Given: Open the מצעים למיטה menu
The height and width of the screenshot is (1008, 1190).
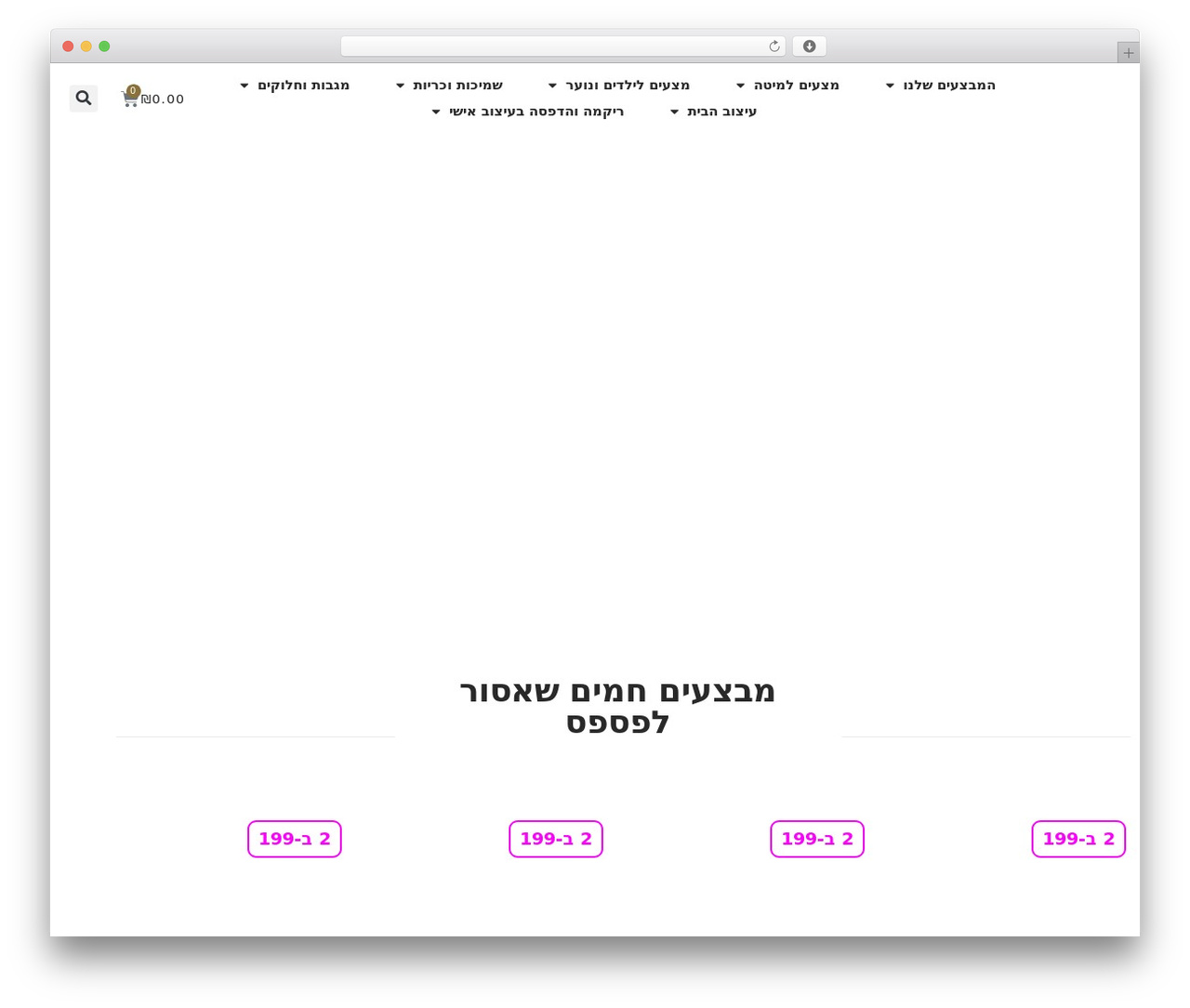Looking at the screenshot, I should (797, 86).
